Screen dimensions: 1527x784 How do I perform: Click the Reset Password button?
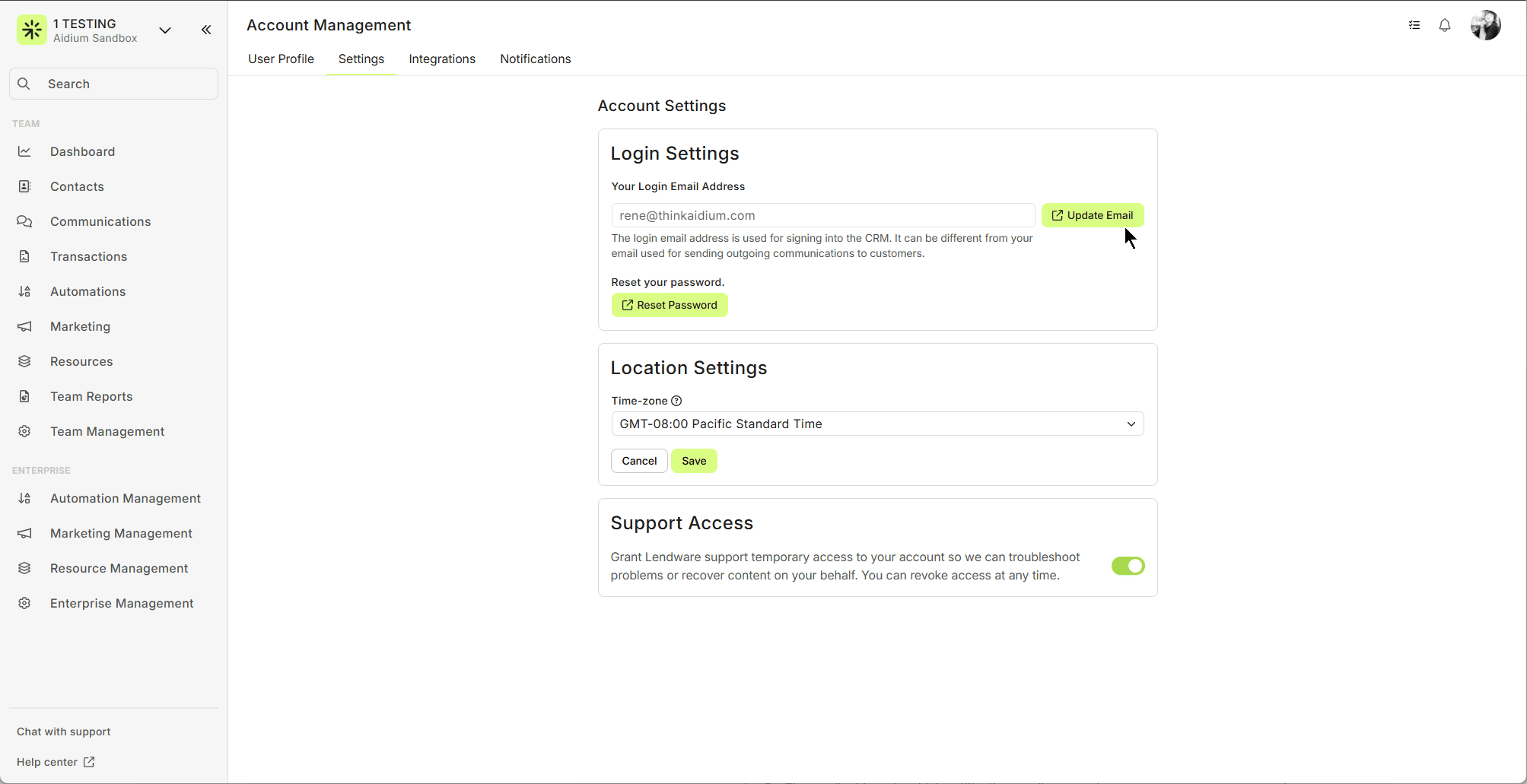pyautogui.click(x=669, y=306)
